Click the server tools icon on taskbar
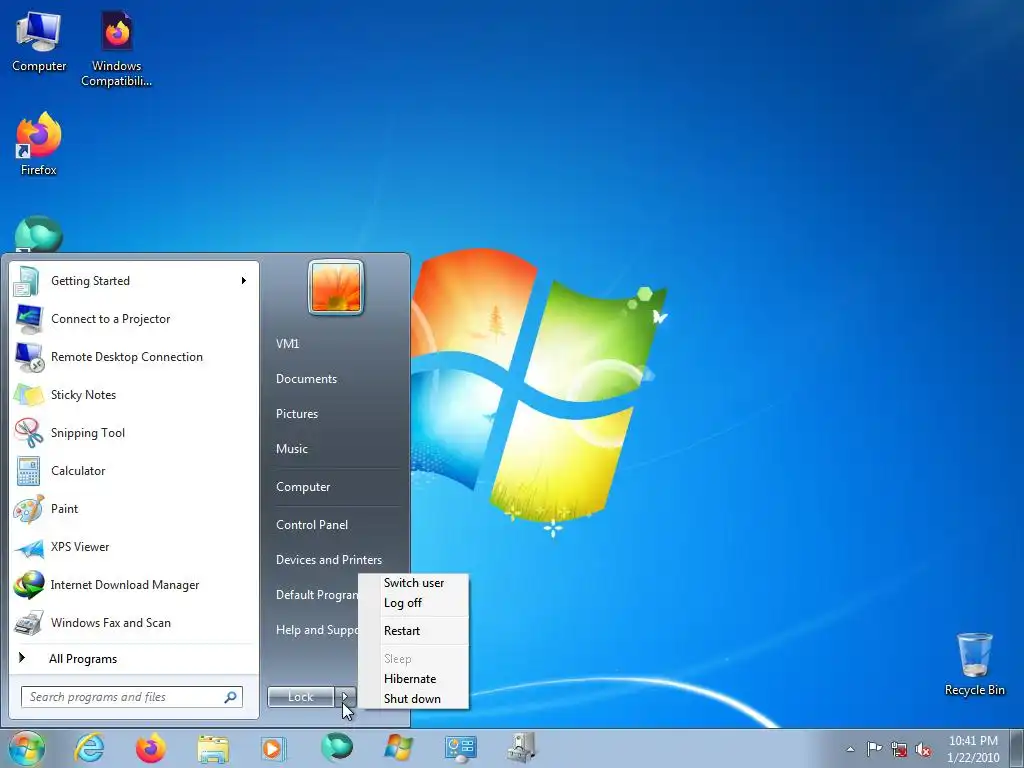Screen dimensions: 1024x768 click(x=522, y=748)
